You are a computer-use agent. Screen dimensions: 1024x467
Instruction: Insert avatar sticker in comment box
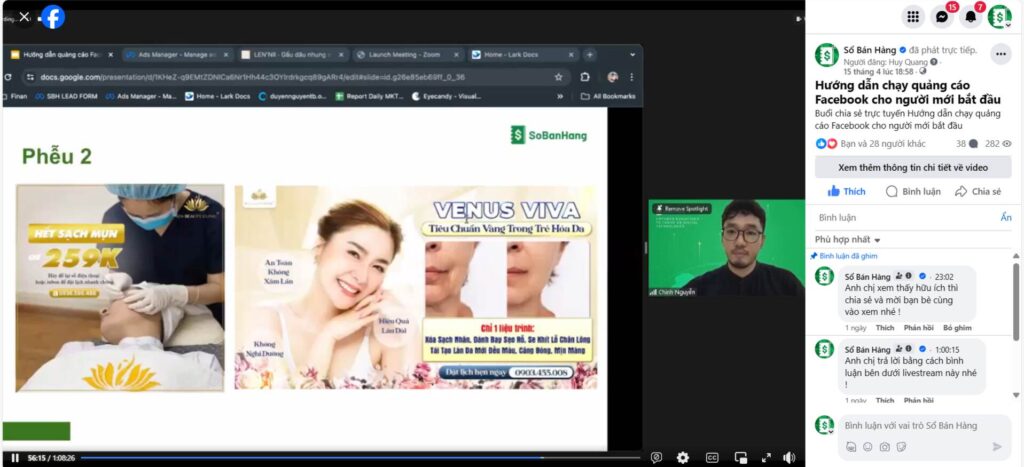[851, 447]
